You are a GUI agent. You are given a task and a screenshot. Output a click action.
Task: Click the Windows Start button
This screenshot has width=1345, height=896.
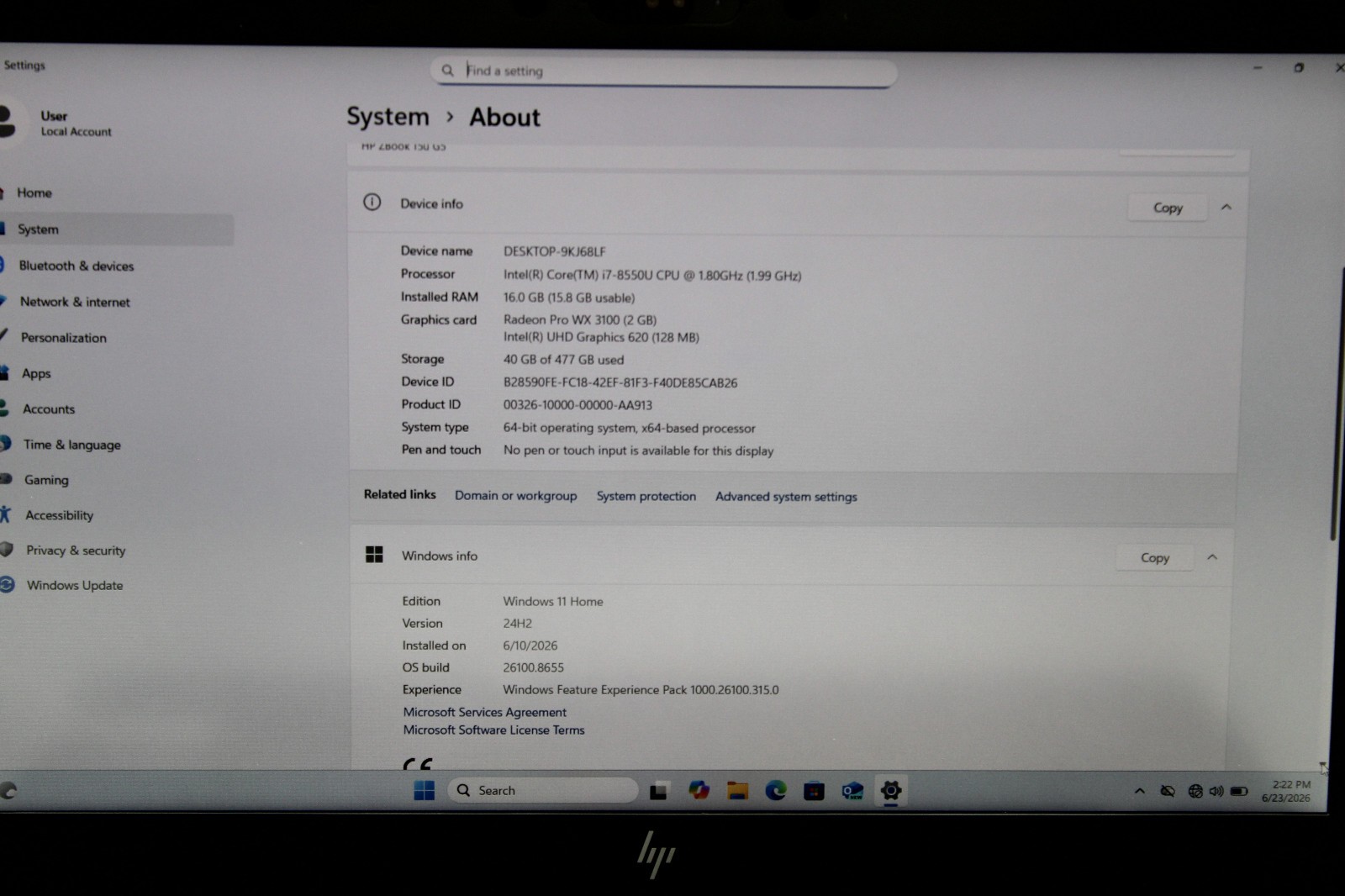(x=425, y=790)
